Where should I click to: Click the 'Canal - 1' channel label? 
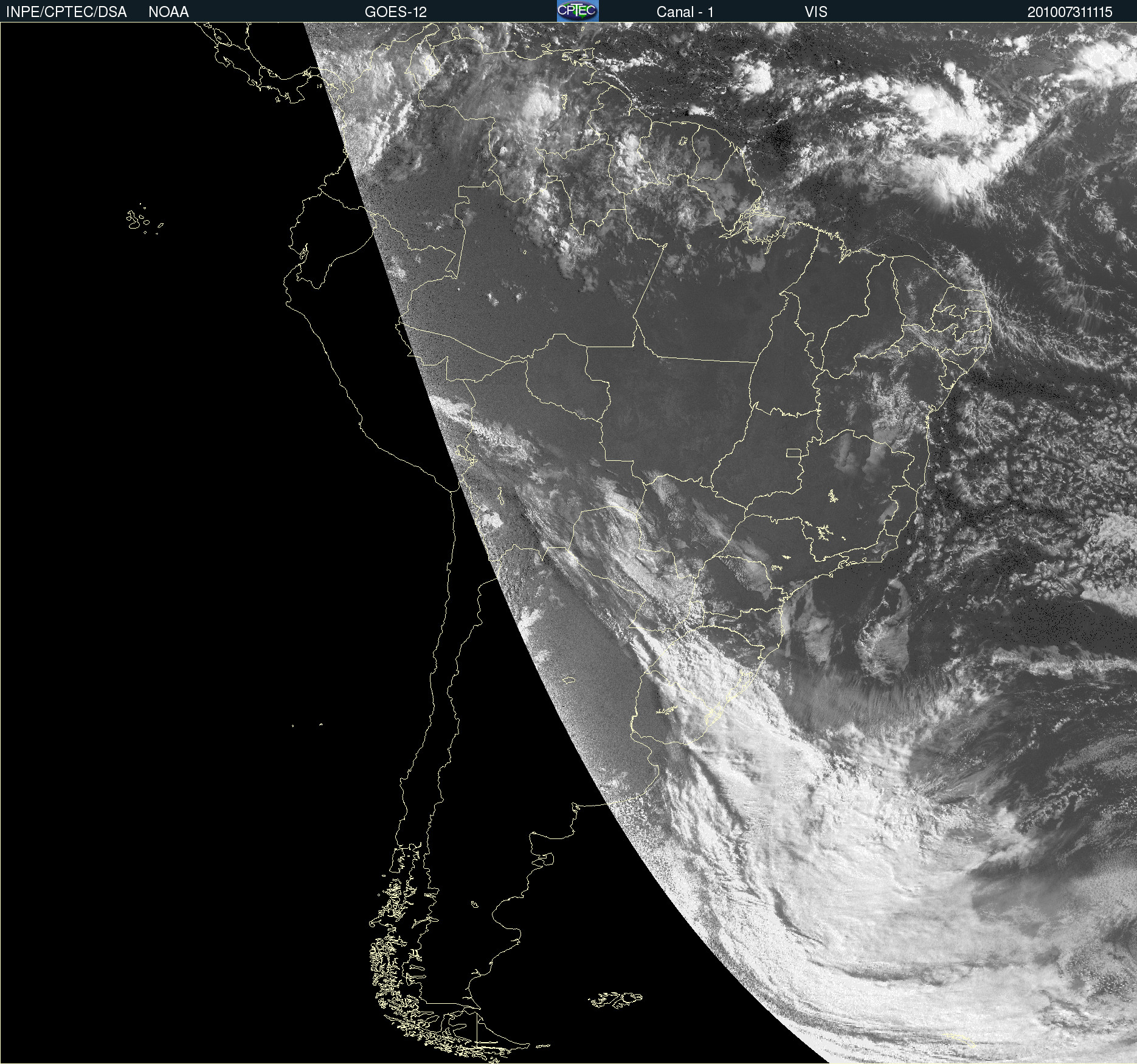pyautogui.click(x=685, y=12)
